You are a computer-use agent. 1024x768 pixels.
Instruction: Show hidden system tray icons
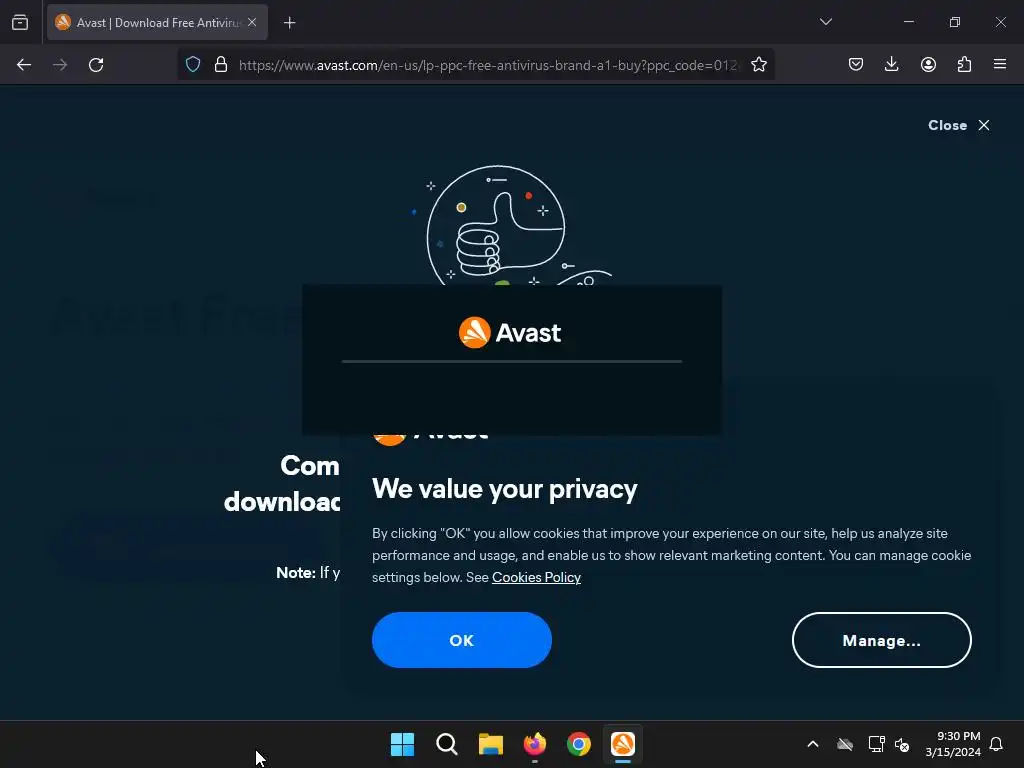812,744
